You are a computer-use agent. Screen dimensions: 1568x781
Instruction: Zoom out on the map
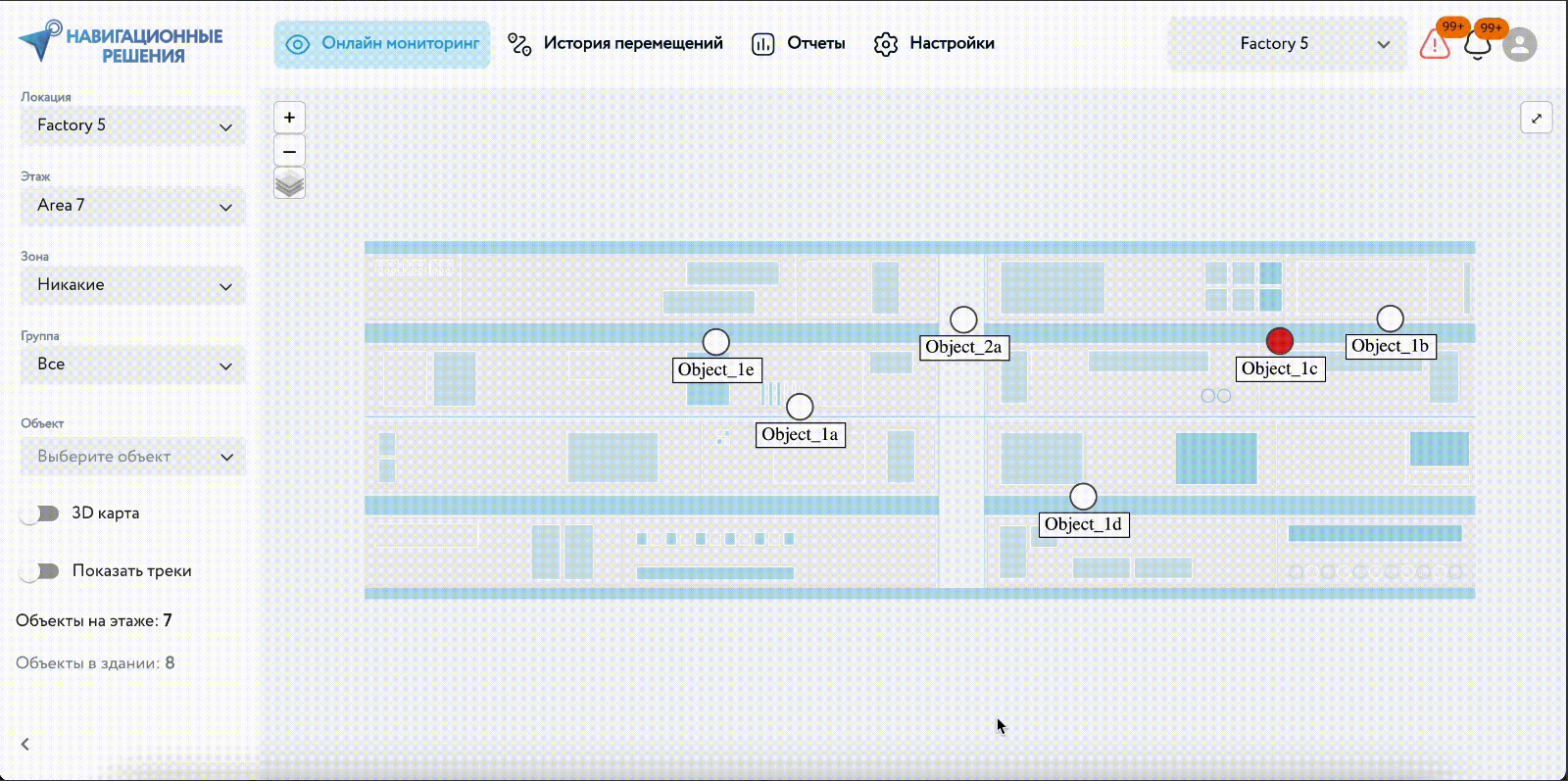point(289,151)
